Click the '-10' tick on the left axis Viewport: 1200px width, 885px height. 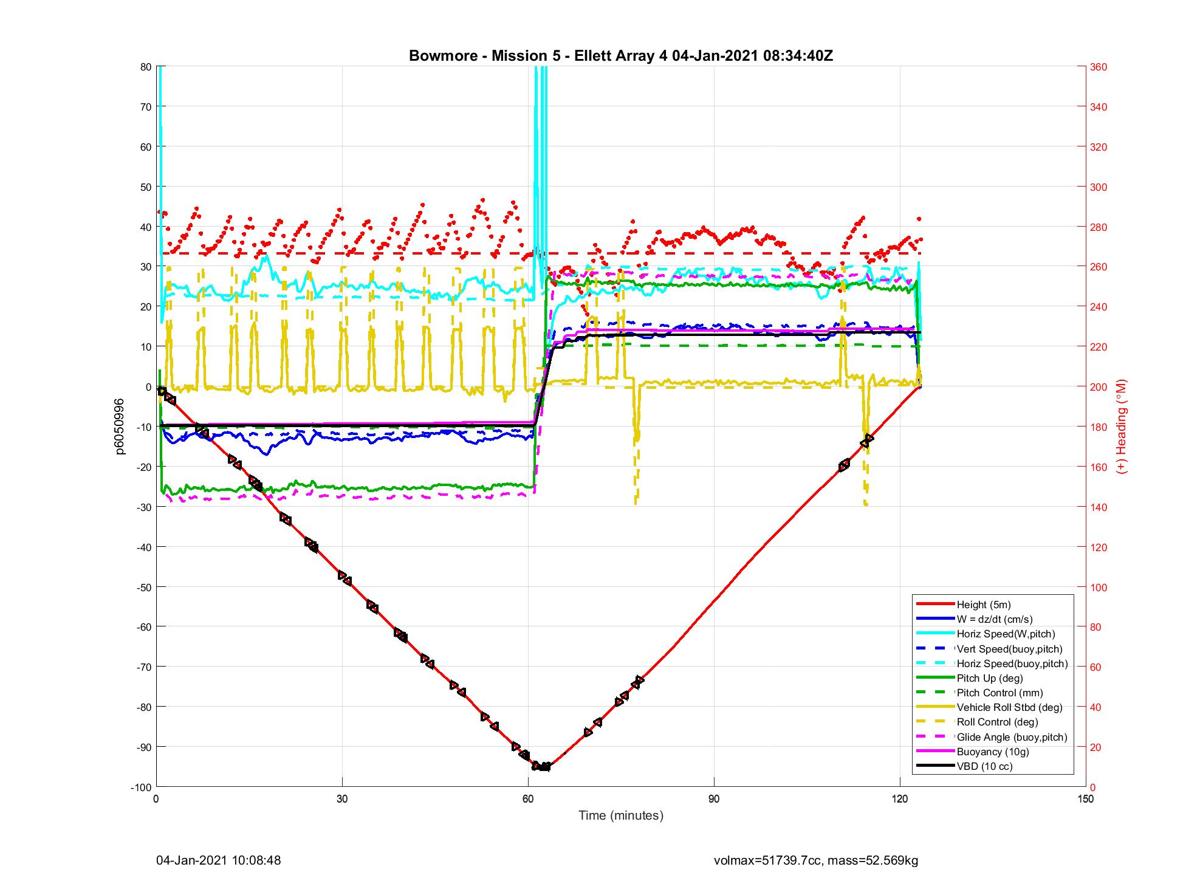coord(143,427)
